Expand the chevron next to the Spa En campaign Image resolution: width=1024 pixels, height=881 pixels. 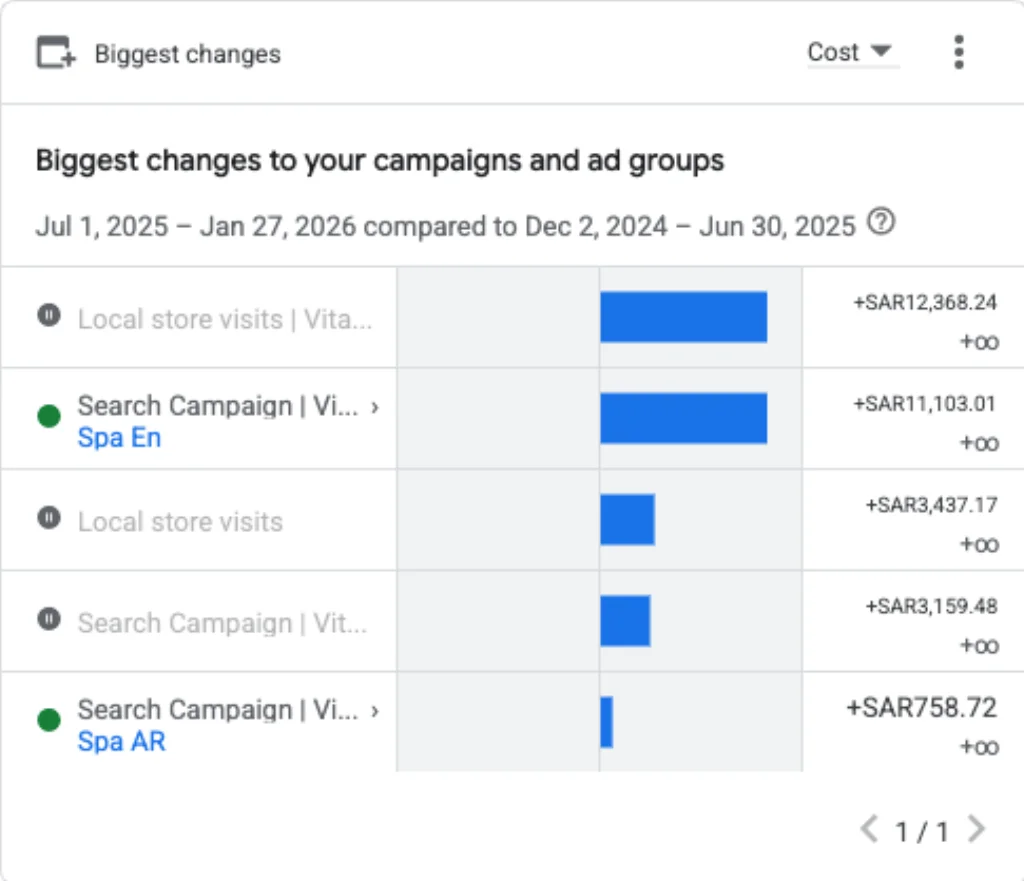[x=375, y=408]
